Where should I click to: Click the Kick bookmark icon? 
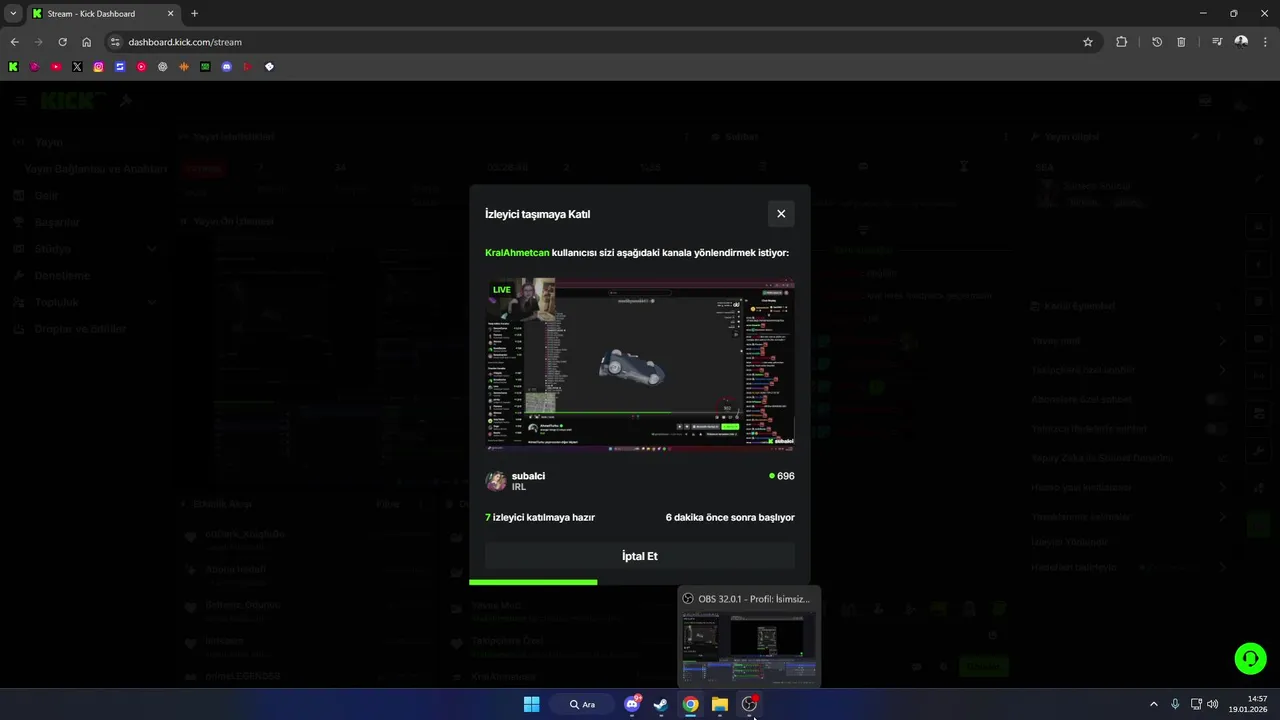click(x=13, y=67)
